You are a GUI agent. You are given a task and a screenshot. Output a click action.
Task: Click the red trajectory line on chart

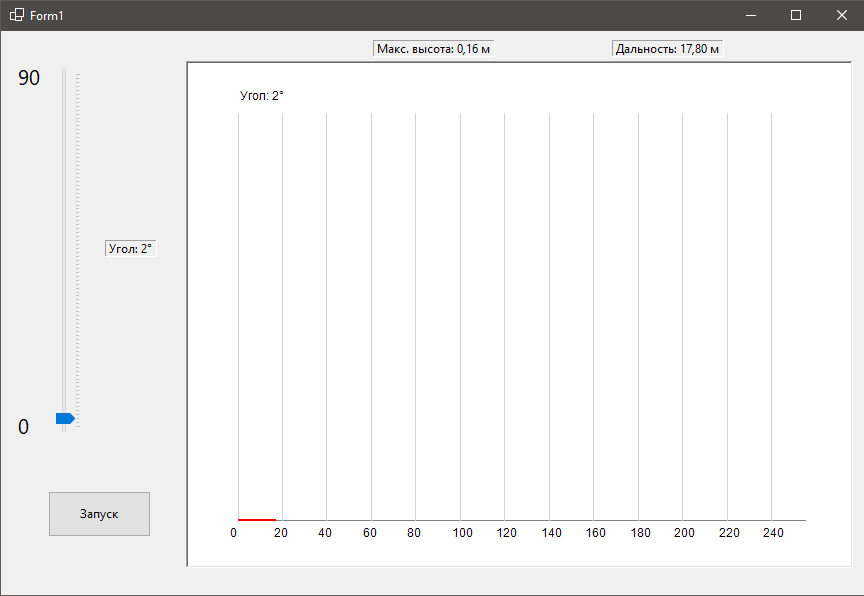[257, 519]
